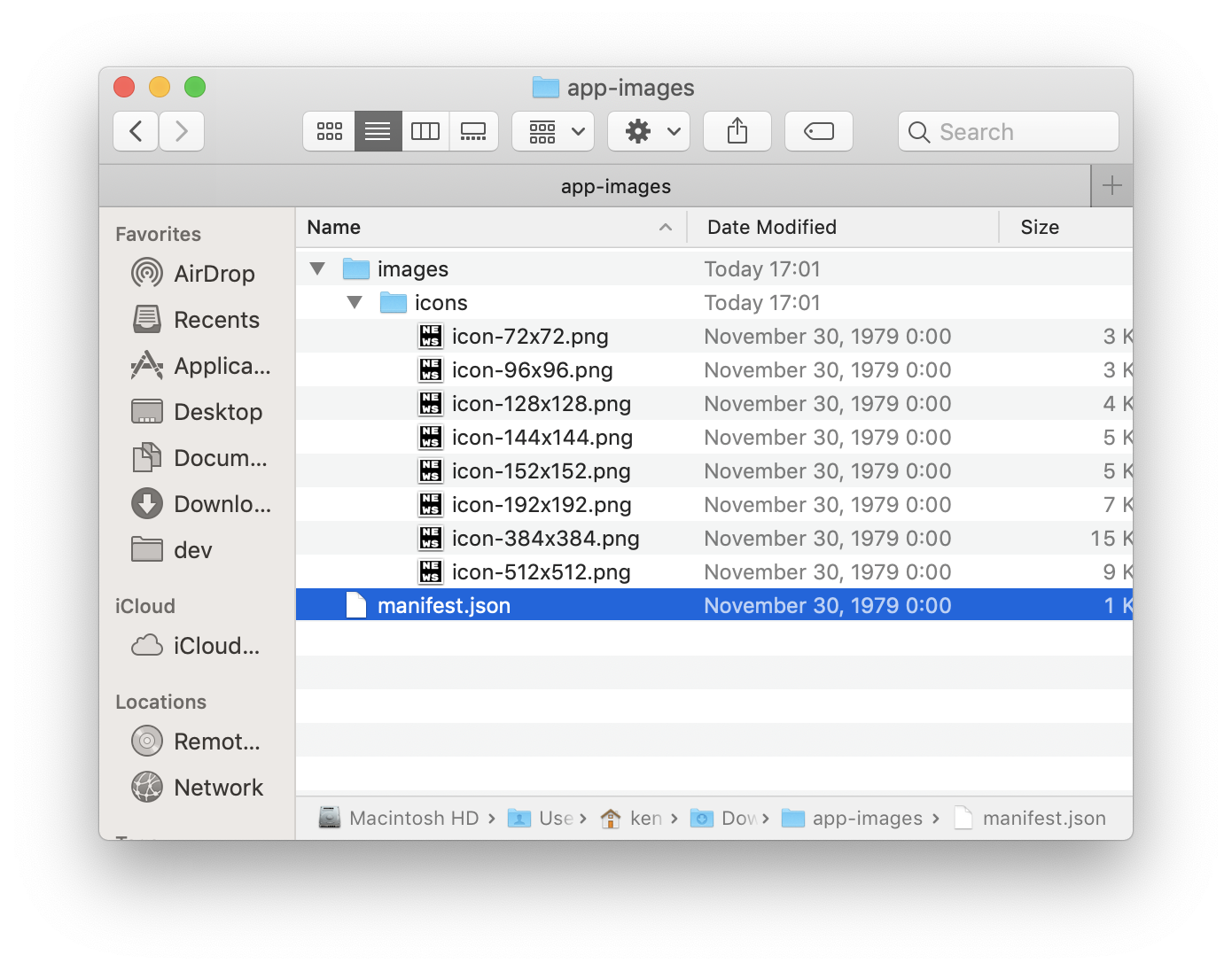Click the Edit Tags icon

click(x=817, y=130)
